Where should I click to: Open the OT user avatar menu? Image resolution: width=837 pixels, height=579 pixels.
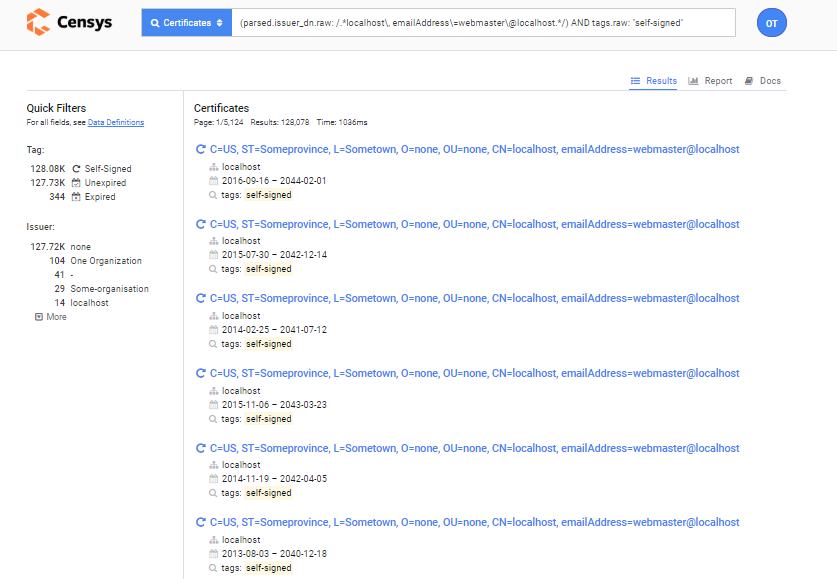click(771, 23)
